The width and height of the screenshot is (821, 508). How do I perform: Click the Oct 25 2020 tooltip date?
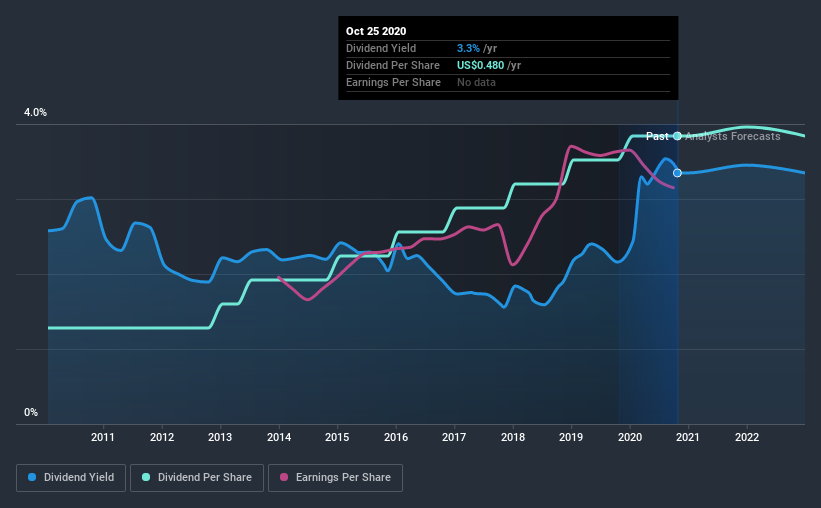click(376, 31)
